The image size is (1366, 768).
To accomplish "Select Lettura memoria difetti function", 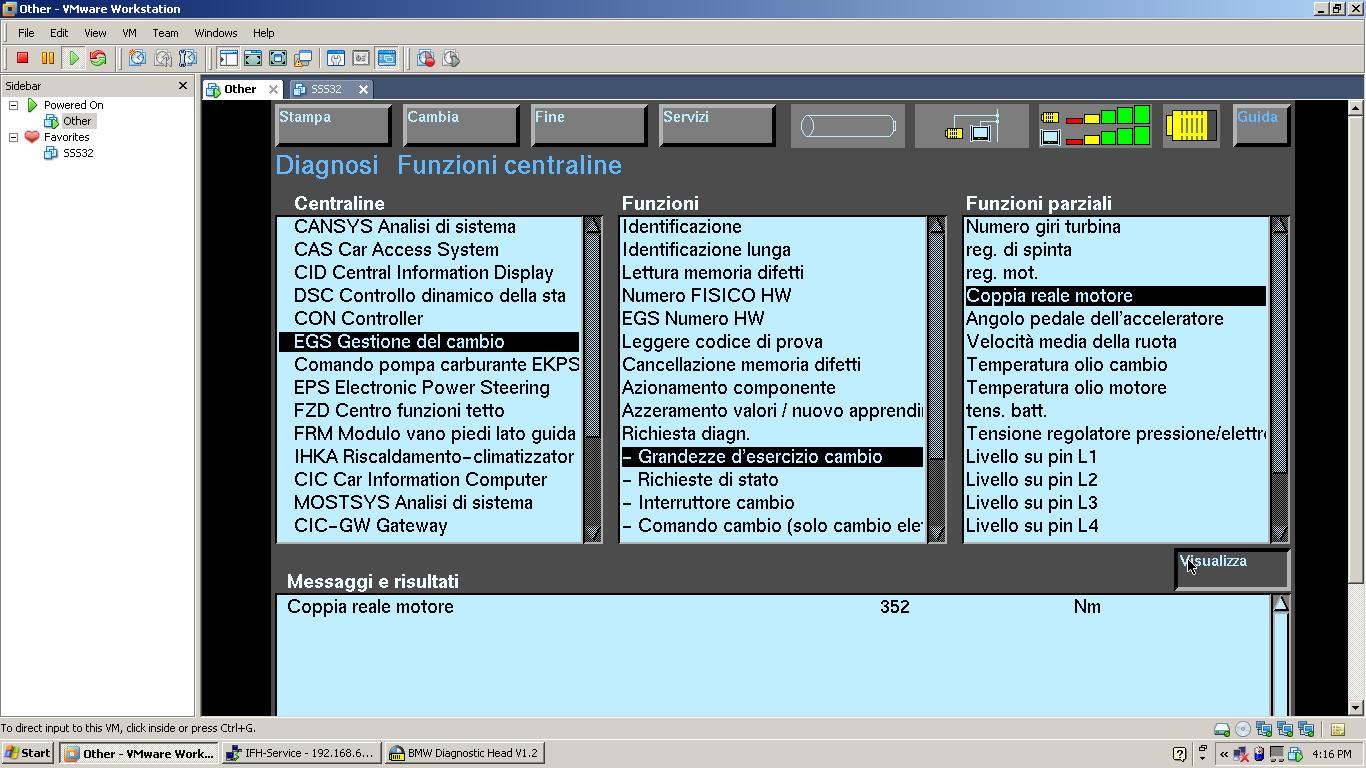I will tap(772, 273).
